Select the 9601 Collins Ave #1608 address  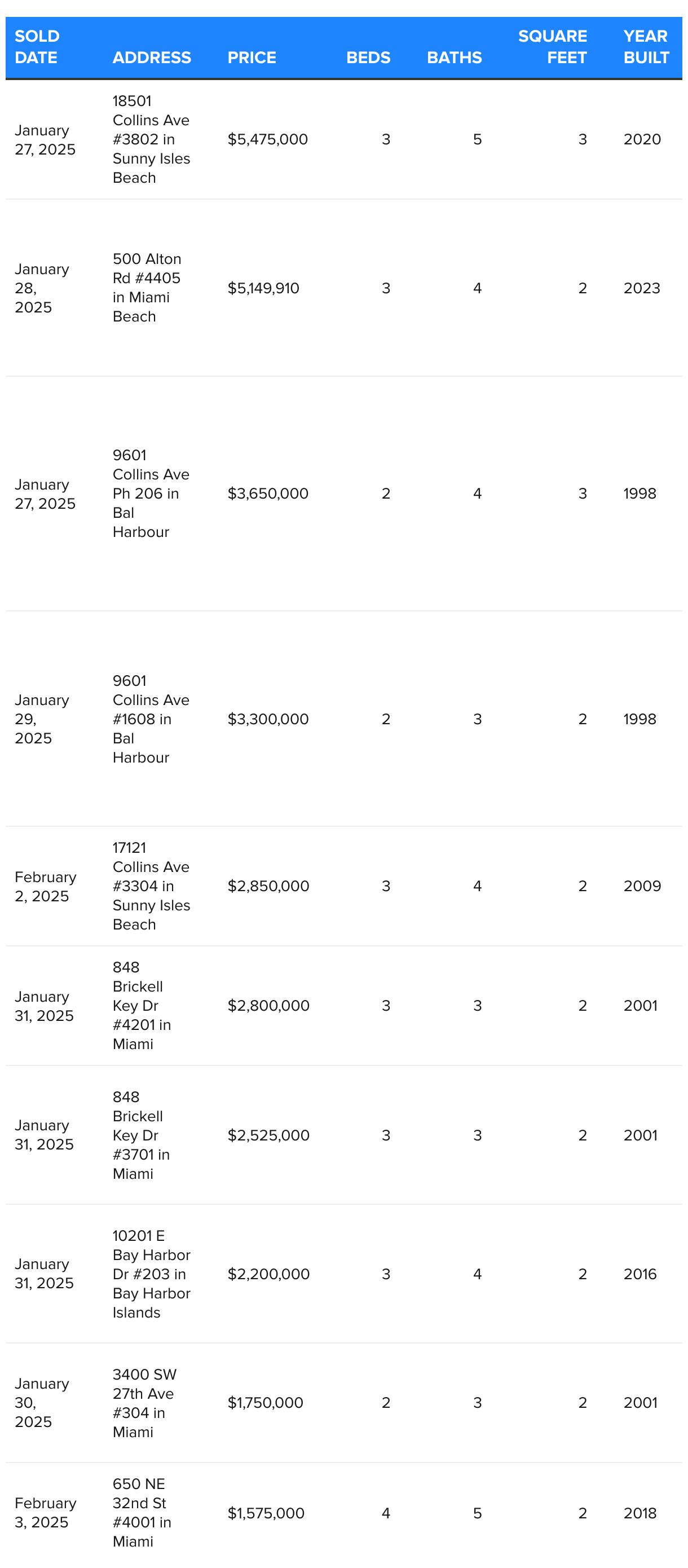coord(151,719)
